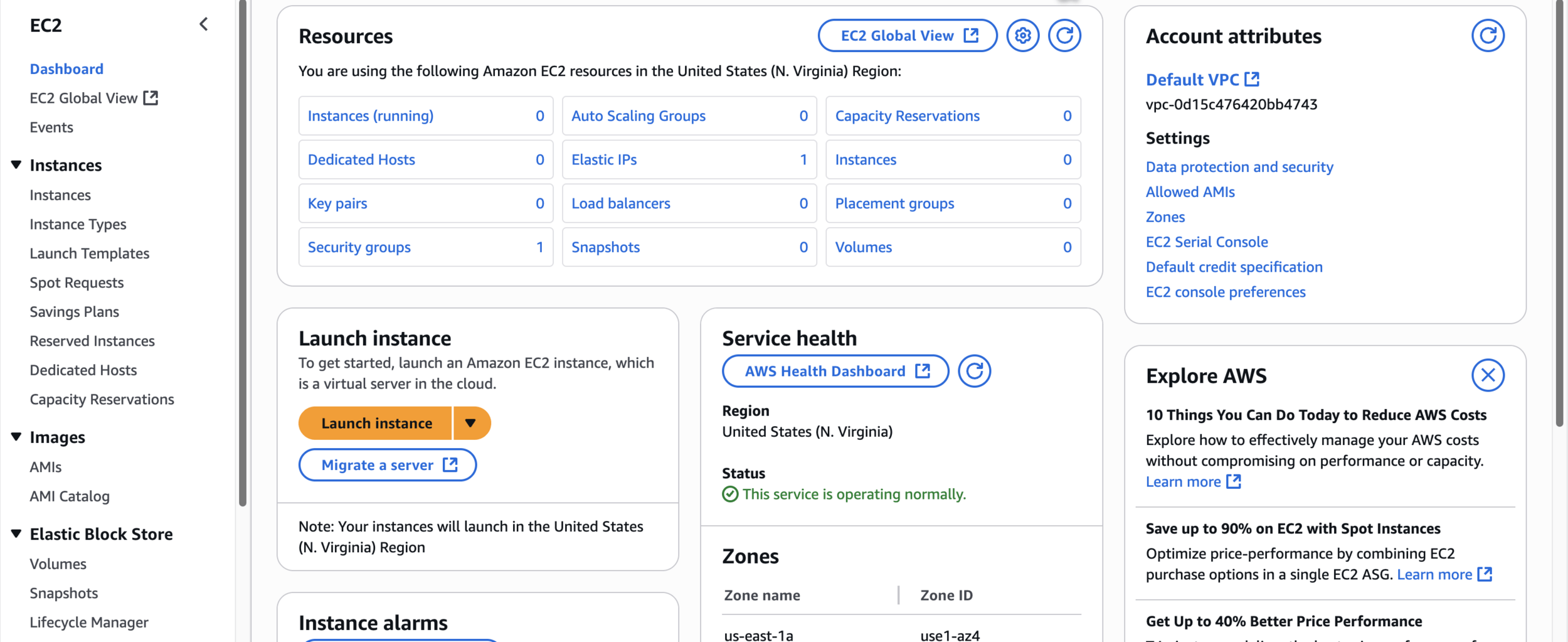Click Snapshots resource tile
The width and height of the screenshot is (1568, 642).
pos(689,247)
